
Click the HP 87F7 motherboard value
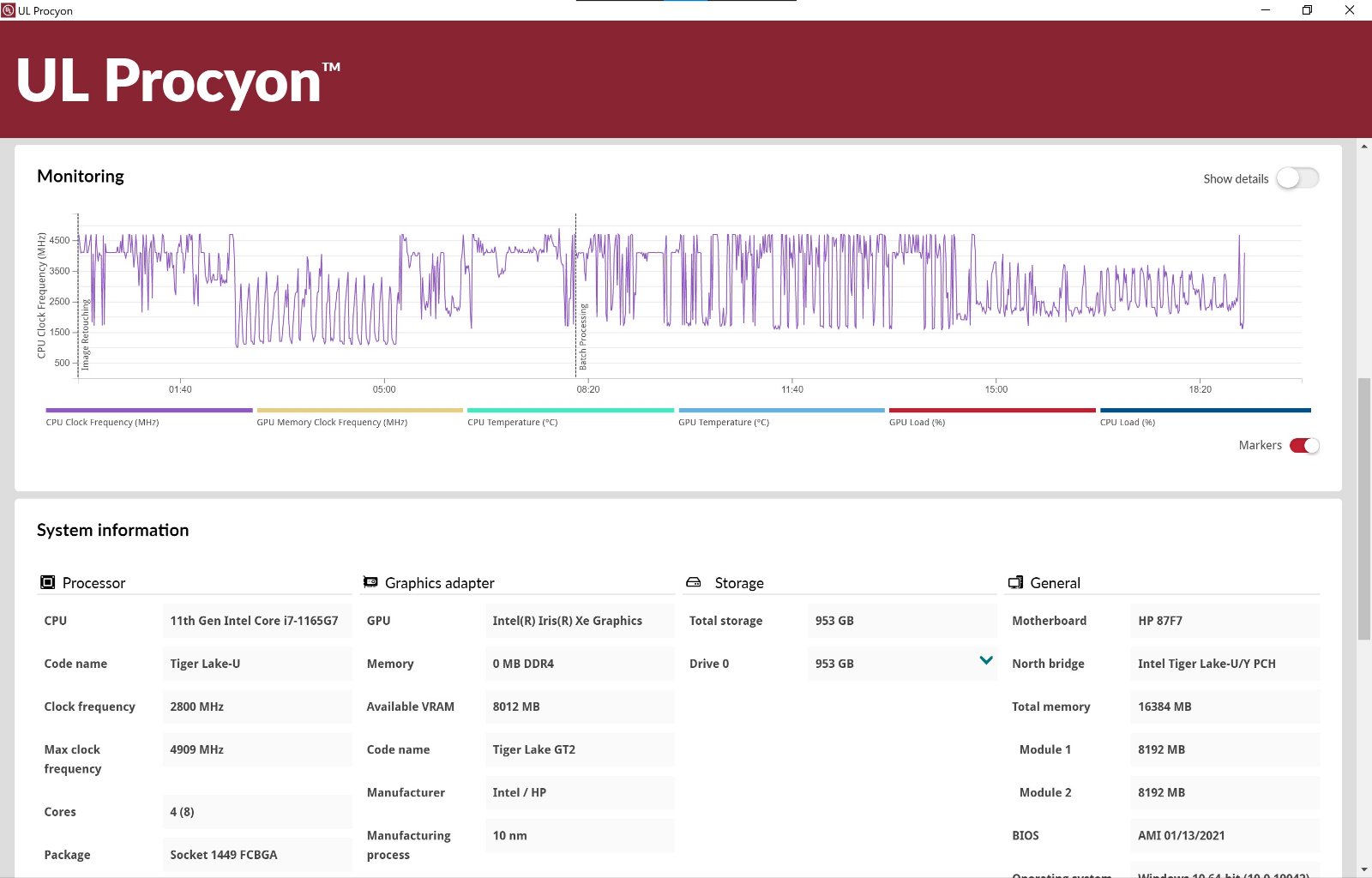(1225, 621)
